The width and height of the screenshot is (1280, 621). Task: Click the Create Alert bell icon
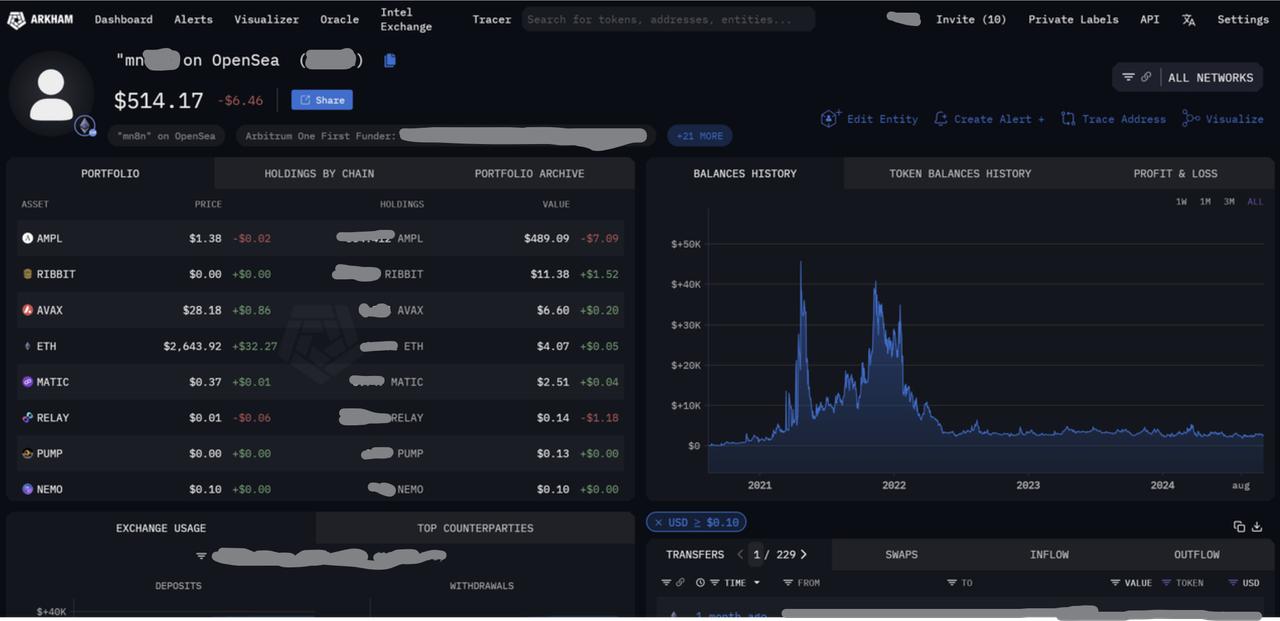[940, 119]
